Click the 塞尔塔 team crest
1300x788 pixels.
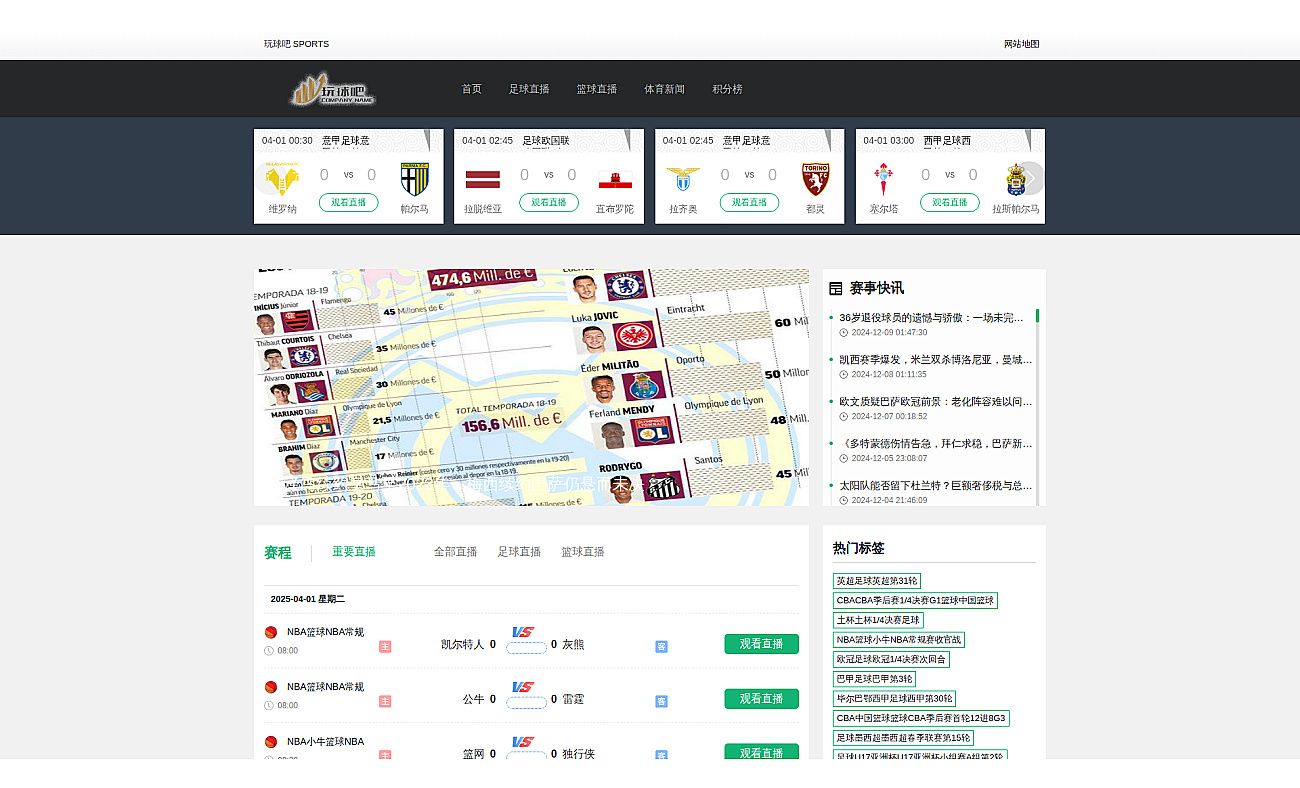(x=884, y=179)
